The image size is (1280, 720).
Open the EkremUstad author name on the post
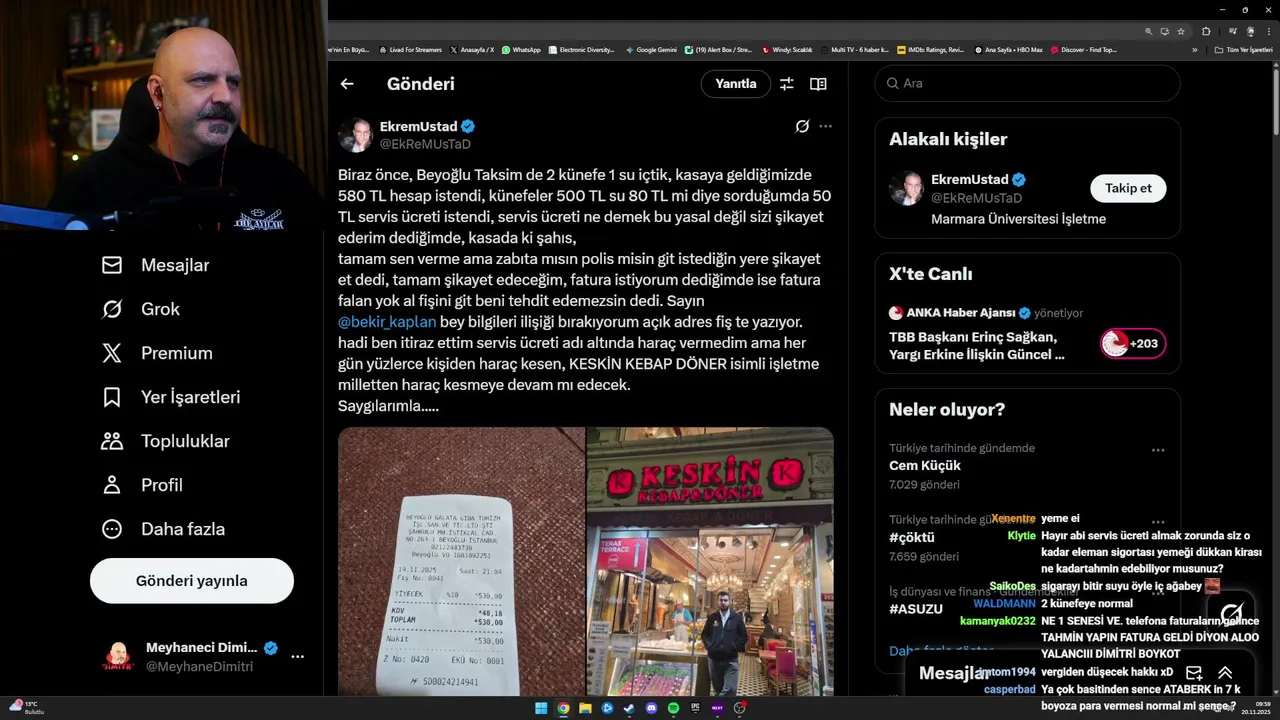[x=418, y=126]
